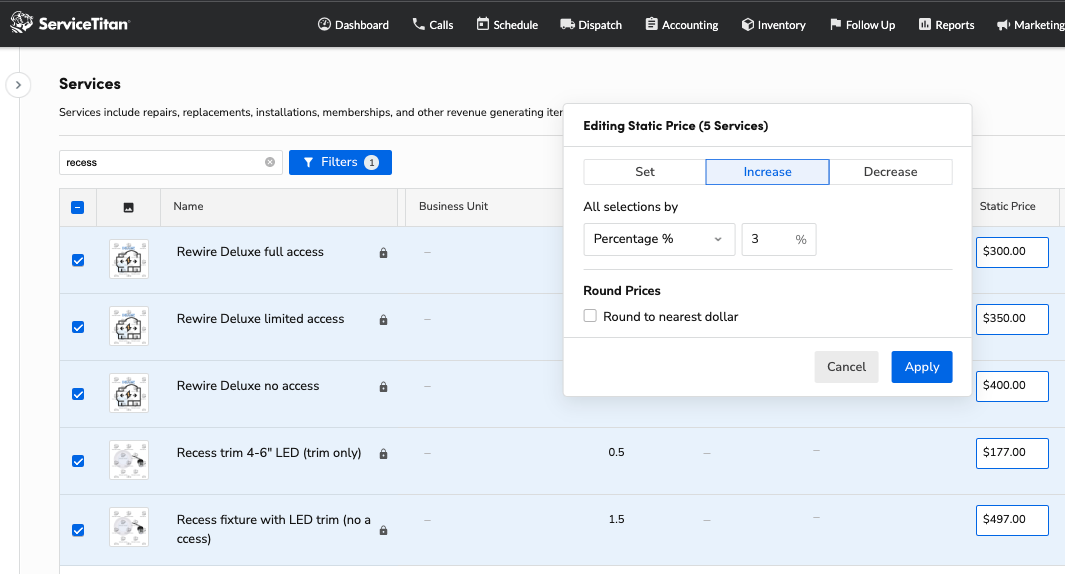This screenshot has height=574, width=1065.
Task: Edit the $350.00 static price field
Action: pyautogui.click(x=1012, y=319)
